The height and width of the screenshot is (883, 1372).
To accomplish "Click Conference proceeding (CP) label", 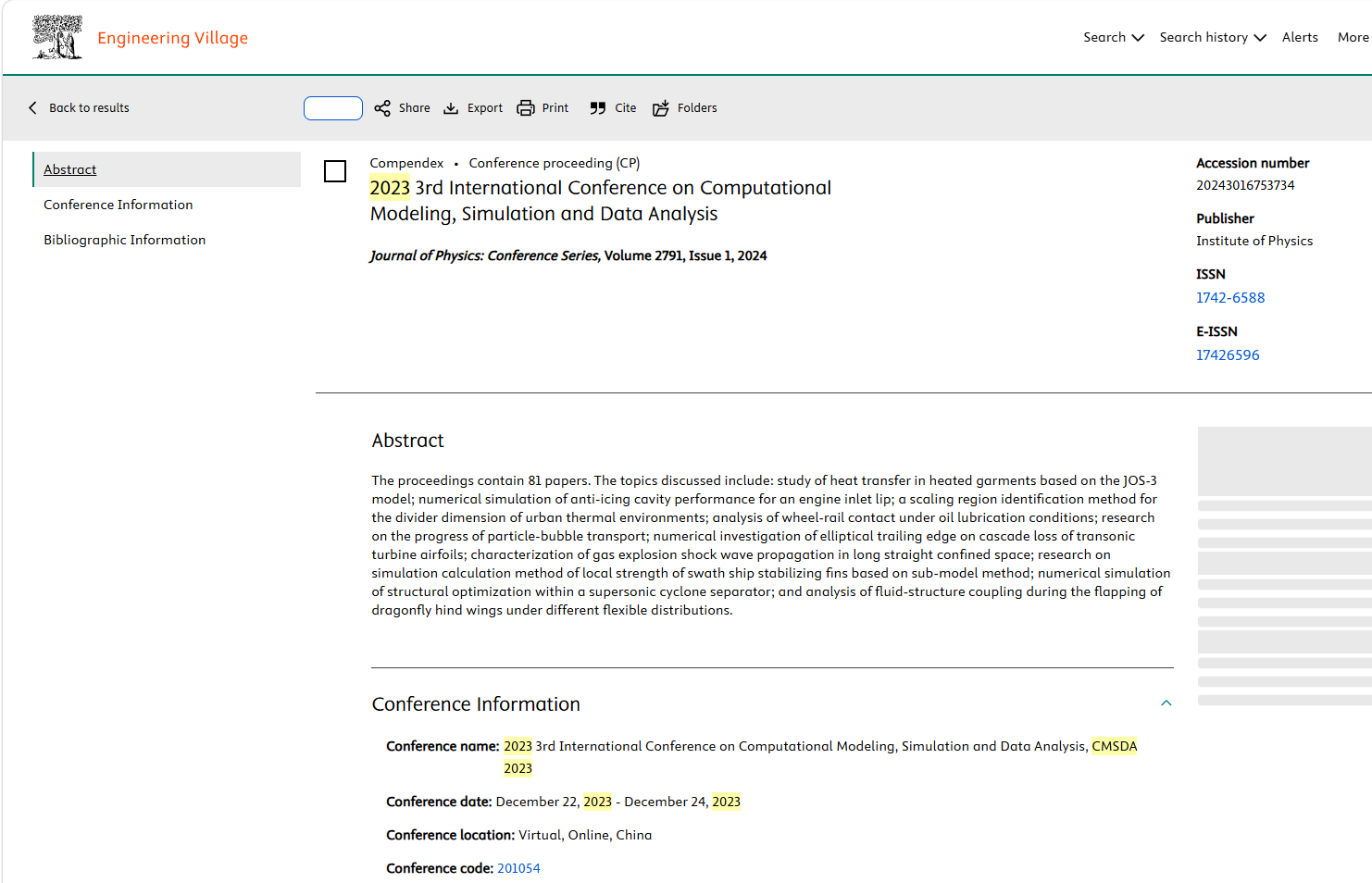I will coord(555,163).
